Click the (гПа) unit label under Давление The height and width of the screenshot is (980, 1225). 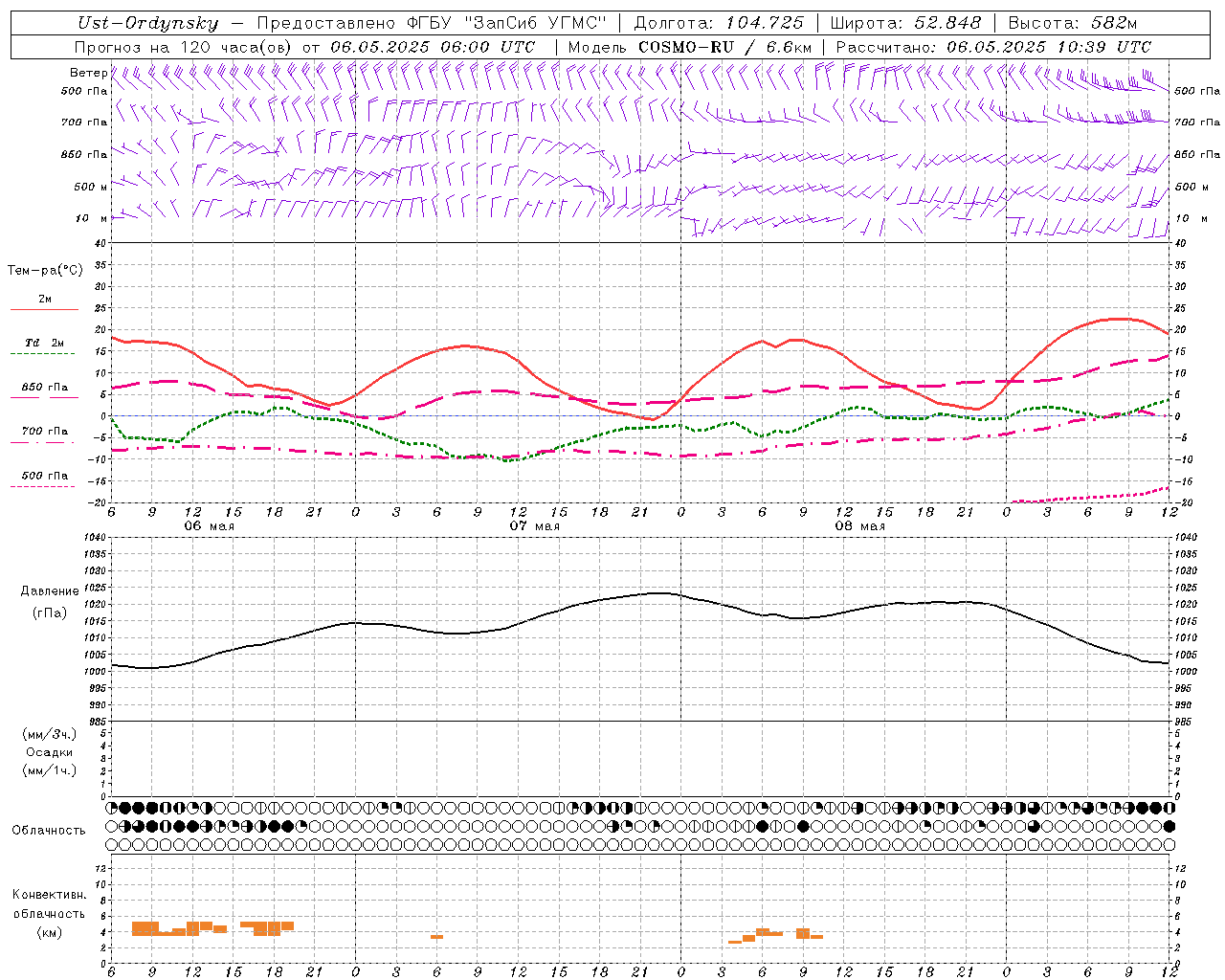pos(50,613)
